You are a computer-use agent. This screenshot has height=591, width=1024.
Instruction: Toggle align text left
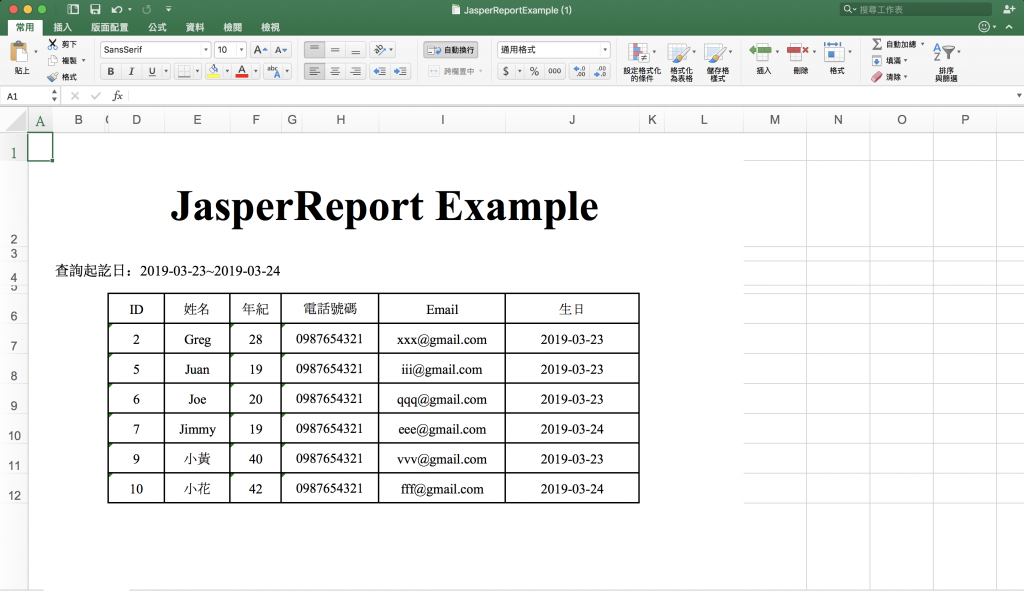tap(314, 71)
